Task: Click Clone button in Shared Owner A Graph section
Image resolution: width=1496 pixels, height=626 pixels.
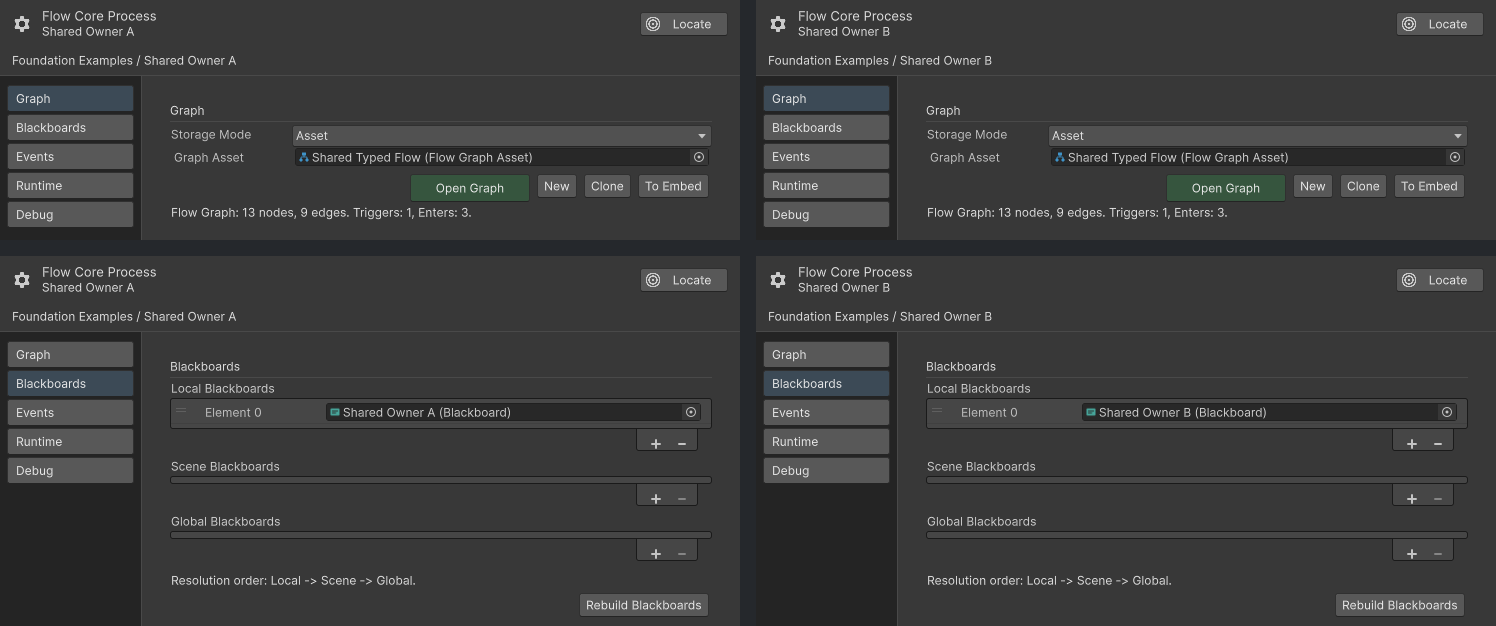Action: [x=607, y=186]
